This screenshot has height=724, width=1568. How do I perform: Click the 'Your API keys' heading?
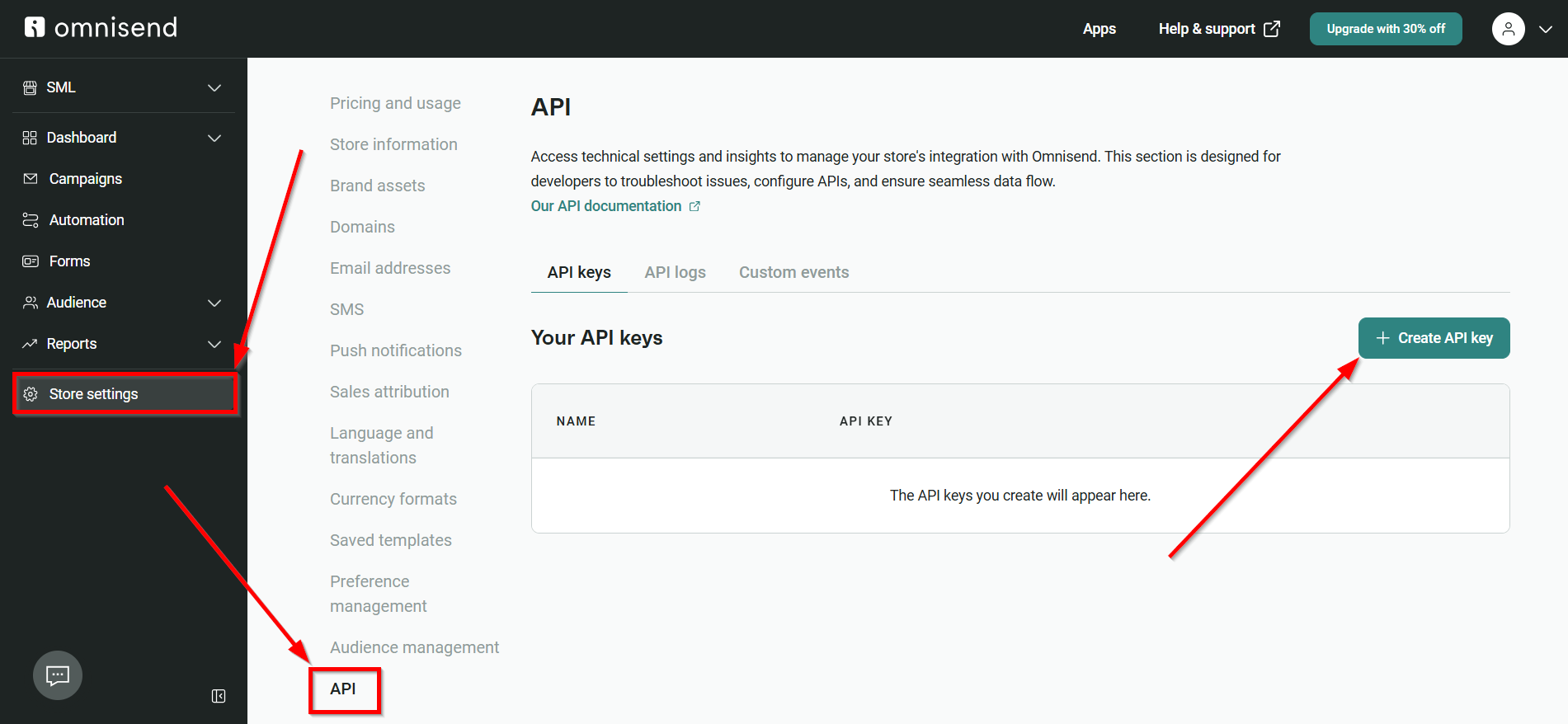point(597,338)
